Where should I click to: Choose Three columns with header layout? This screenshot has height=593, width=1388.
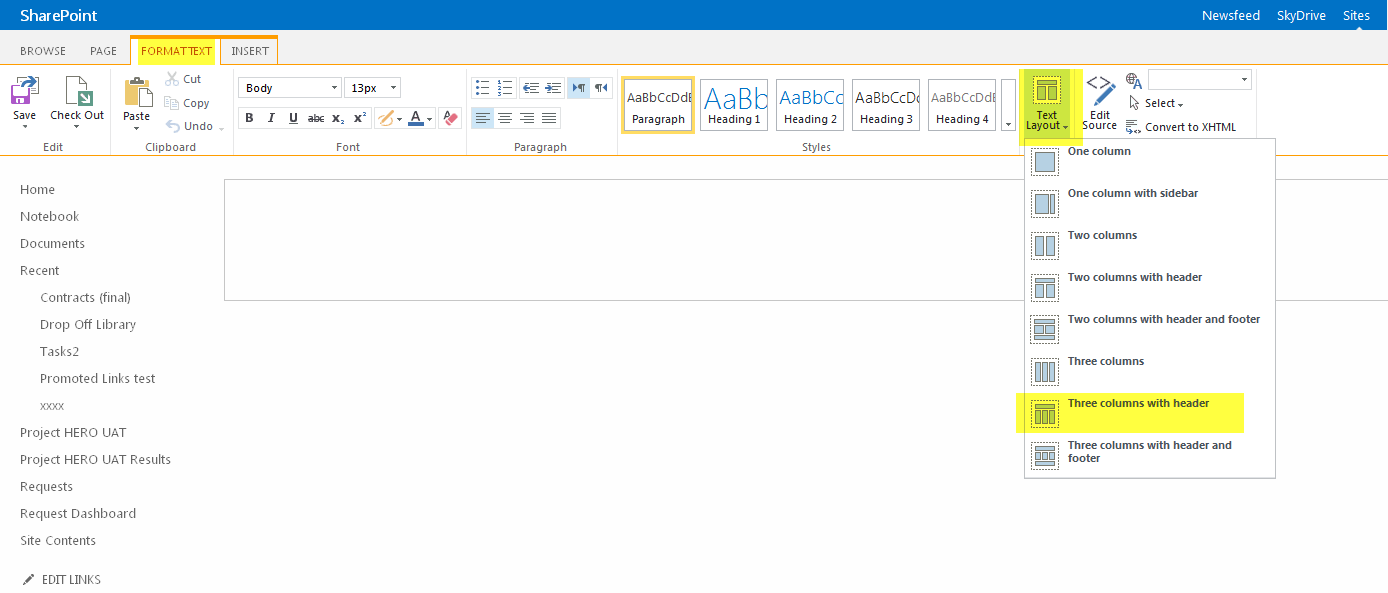(x=1138, y=404)
